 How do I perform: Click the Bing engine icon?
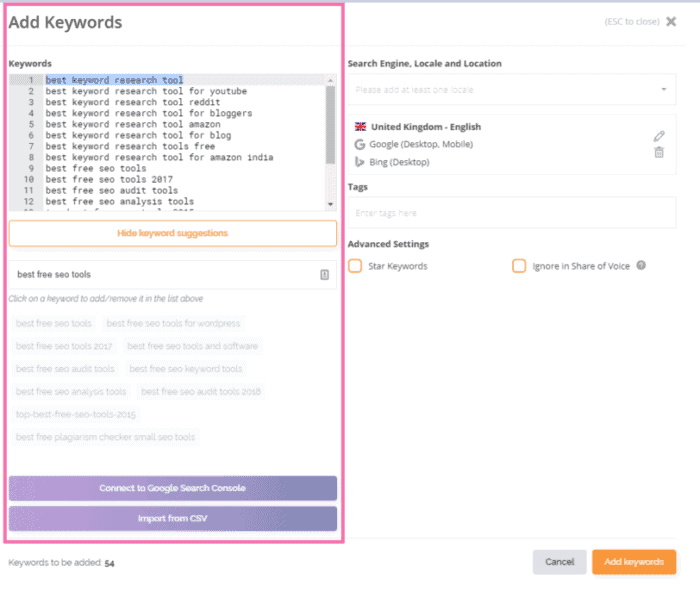pos(359,162)
